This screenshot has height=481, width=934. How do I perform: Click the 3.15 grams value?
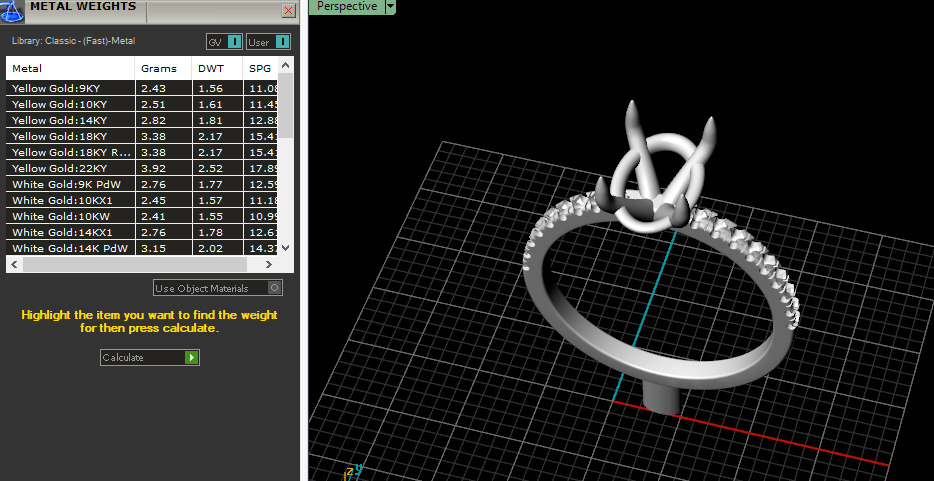pyautogui.click(x=153, y=248)
